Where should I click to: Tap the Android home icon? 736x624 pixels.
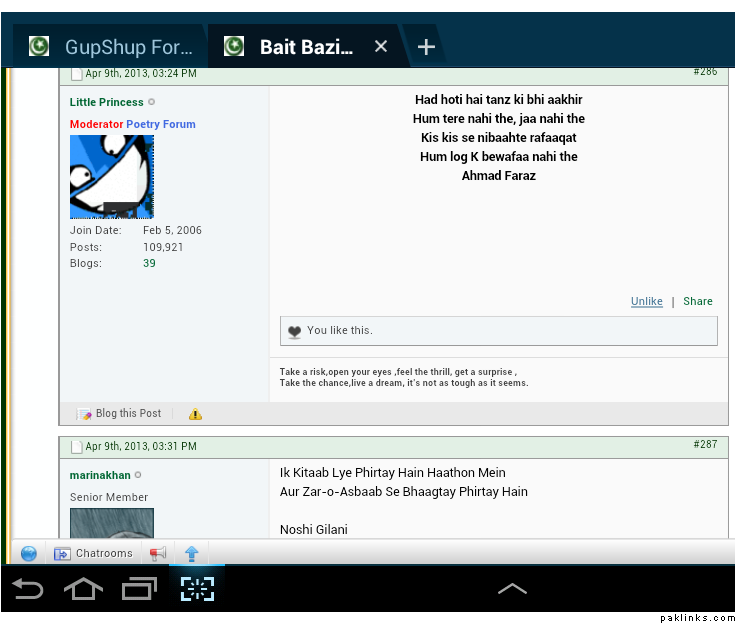84,589
